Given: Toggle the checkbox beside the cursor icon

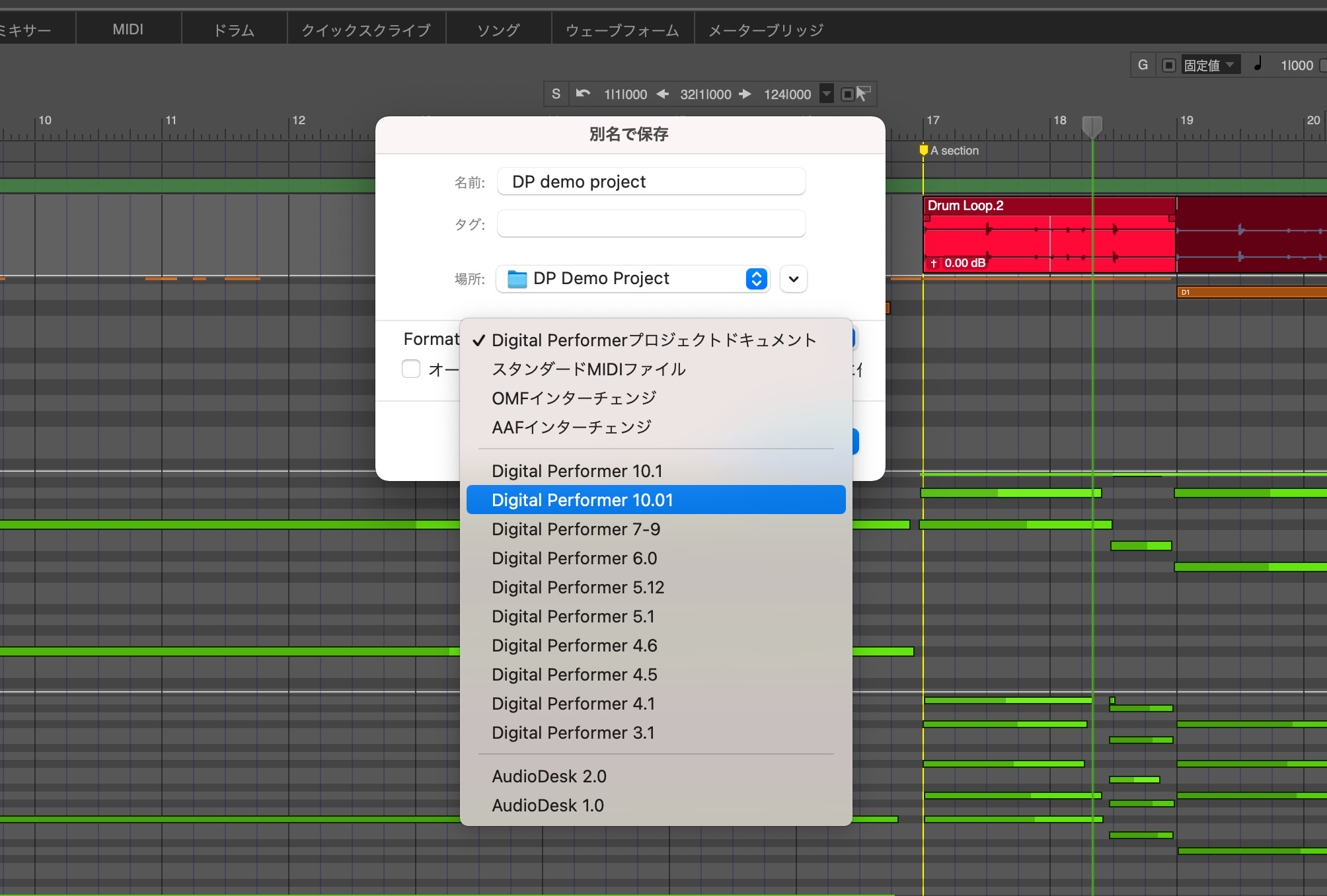Looking at the screenshot, I should [x=847, y=94].
